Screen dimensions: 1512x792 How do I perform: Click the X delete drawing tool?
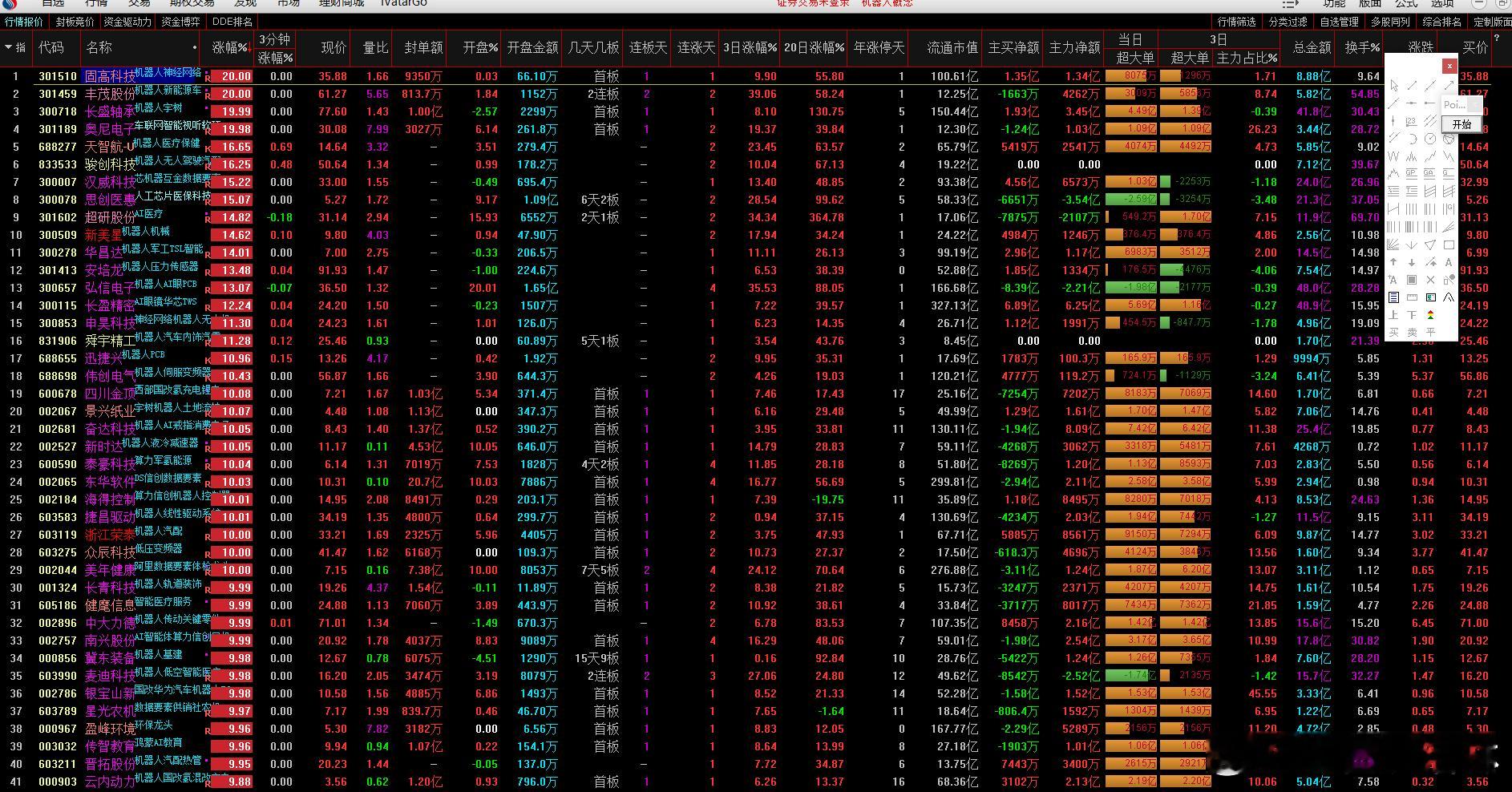(x=1430, y=279)
